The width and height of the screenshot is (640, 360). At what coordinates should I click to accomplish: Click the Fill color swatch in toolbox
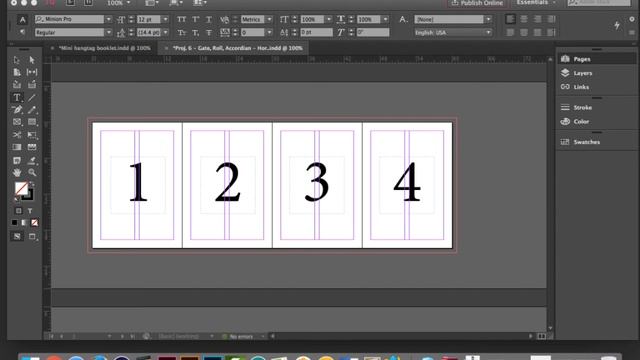(x=21, y=188)
